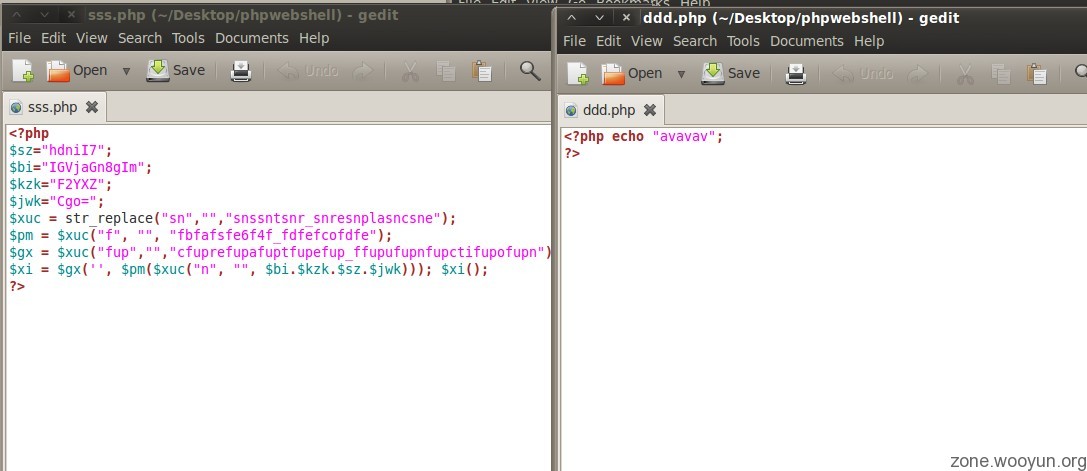
Task: Click Print icon in sss.php window
Action: click(241, 71)
